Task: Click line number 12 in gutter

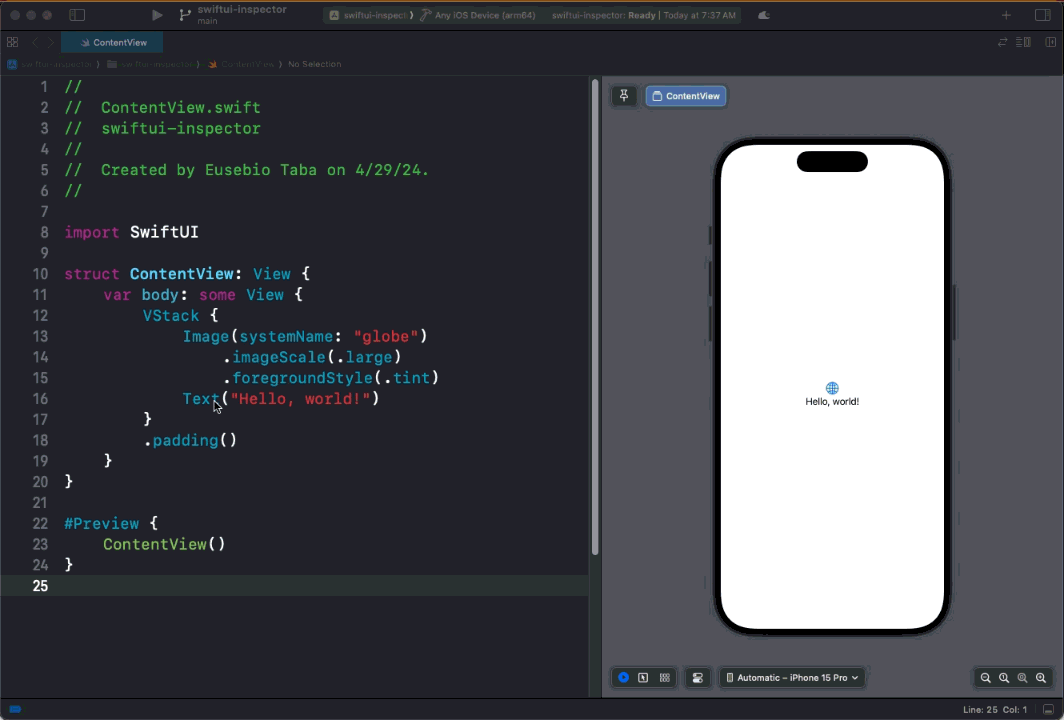Action: coord(40,316)
